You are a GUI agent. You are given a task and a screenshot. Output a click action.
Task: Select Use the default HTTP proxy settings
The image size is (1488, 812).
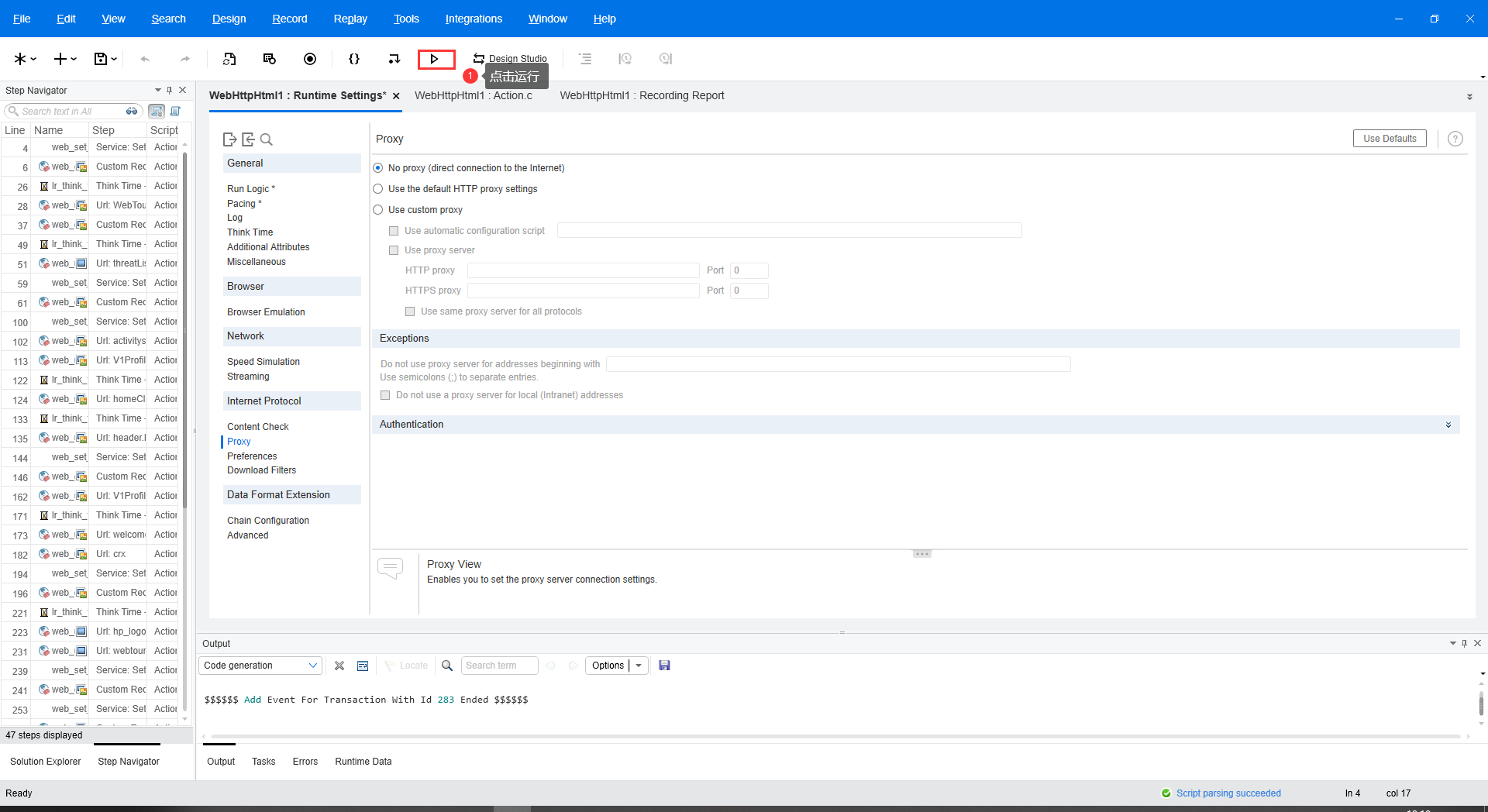tap(378, 189)
